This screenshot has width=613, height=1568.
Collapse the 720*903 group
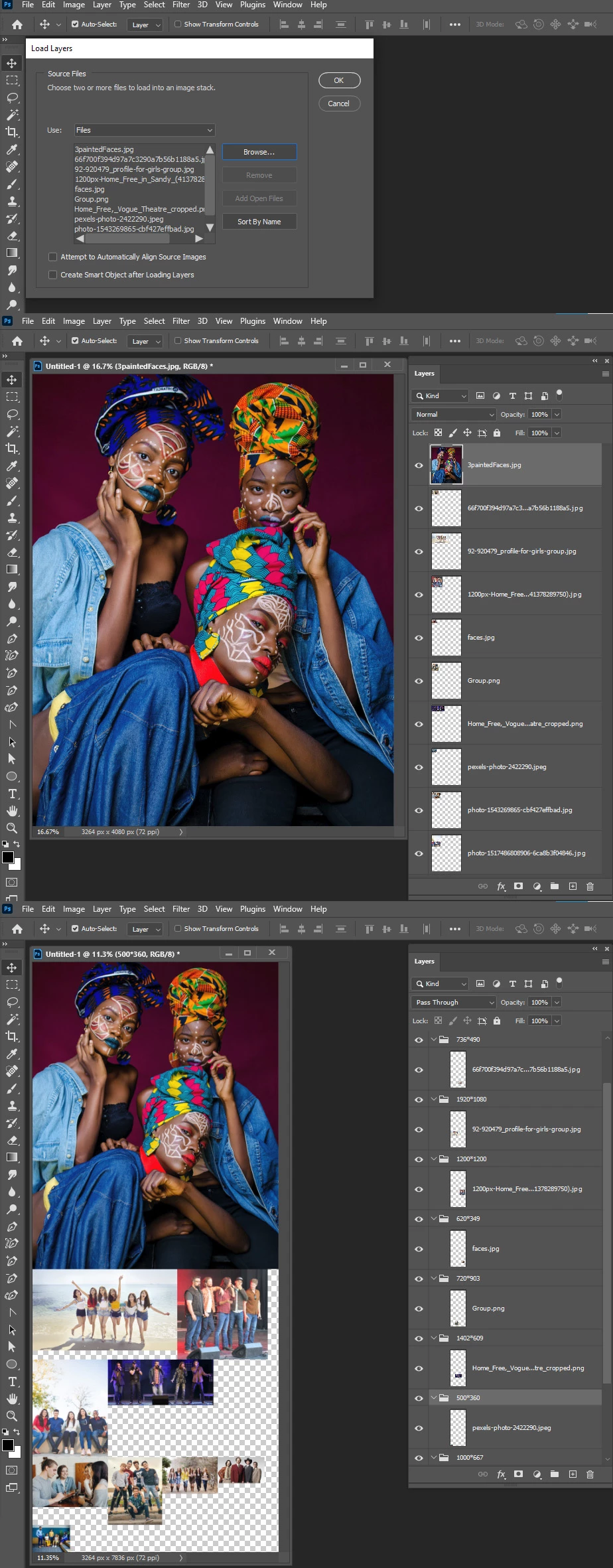tap(434, 1279)
